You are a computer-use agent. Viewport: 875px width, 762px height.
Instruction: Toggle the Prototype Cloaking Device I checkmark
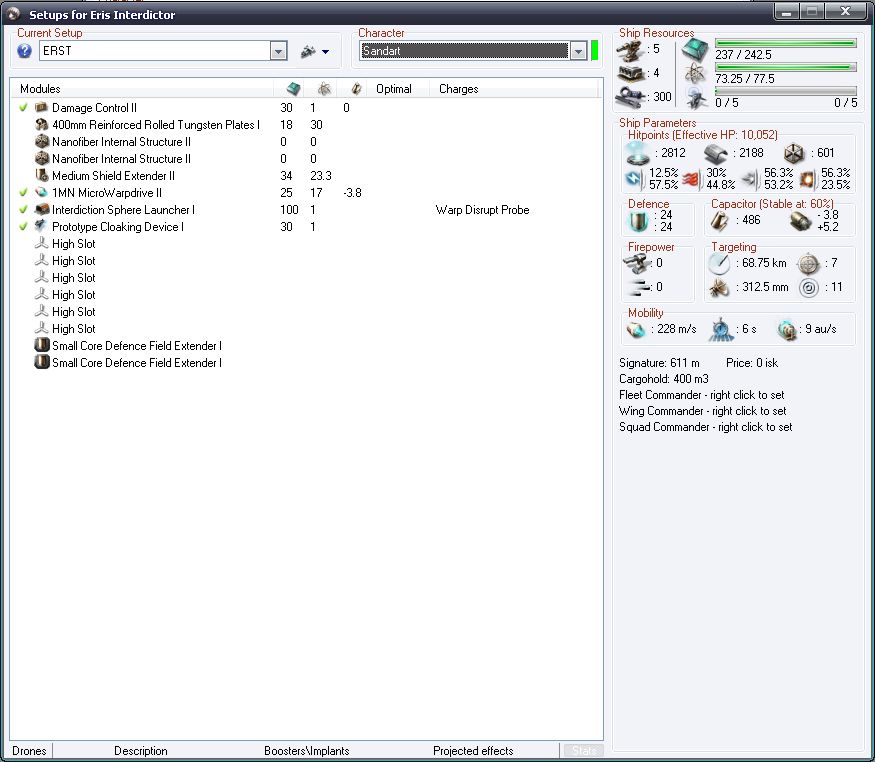(23, 226)
